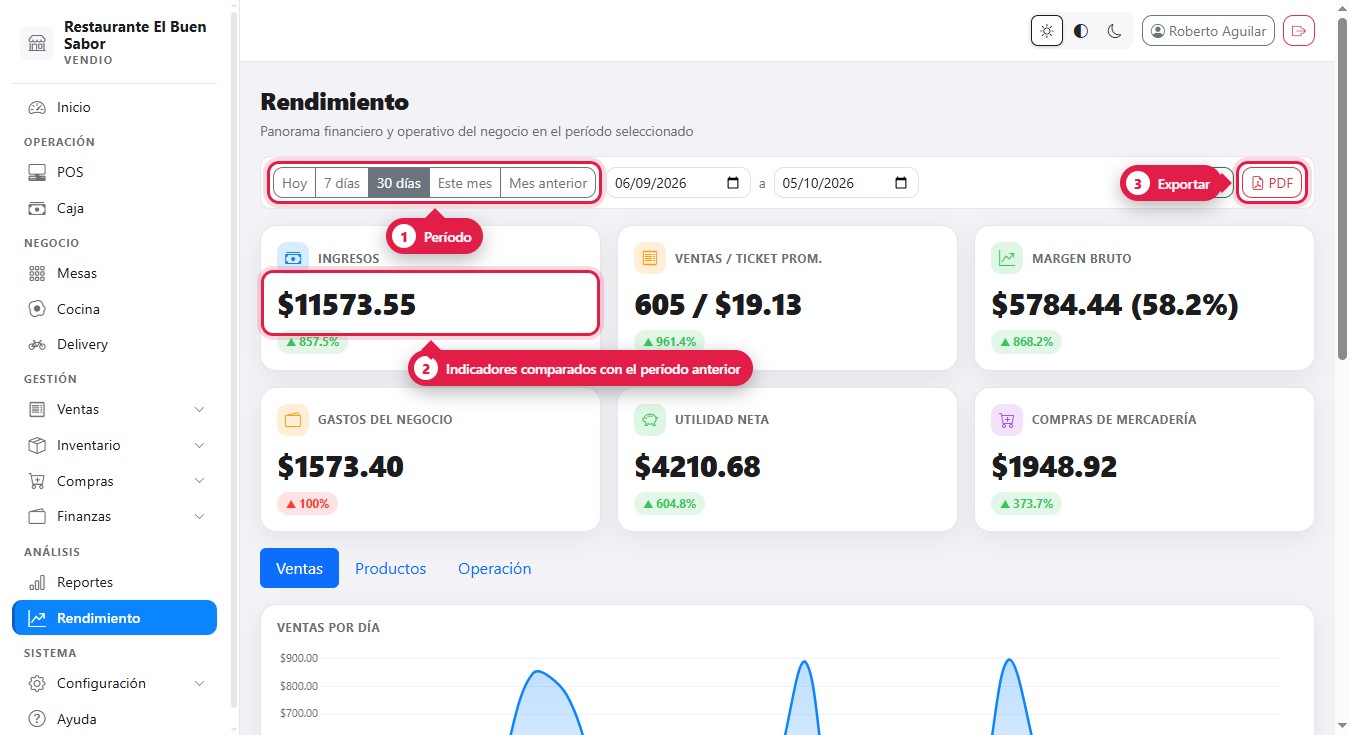The image size is (1350, 735).
Task: Open the calendar picker for the 05/10/2026 date
Action: tap(901, 183)
